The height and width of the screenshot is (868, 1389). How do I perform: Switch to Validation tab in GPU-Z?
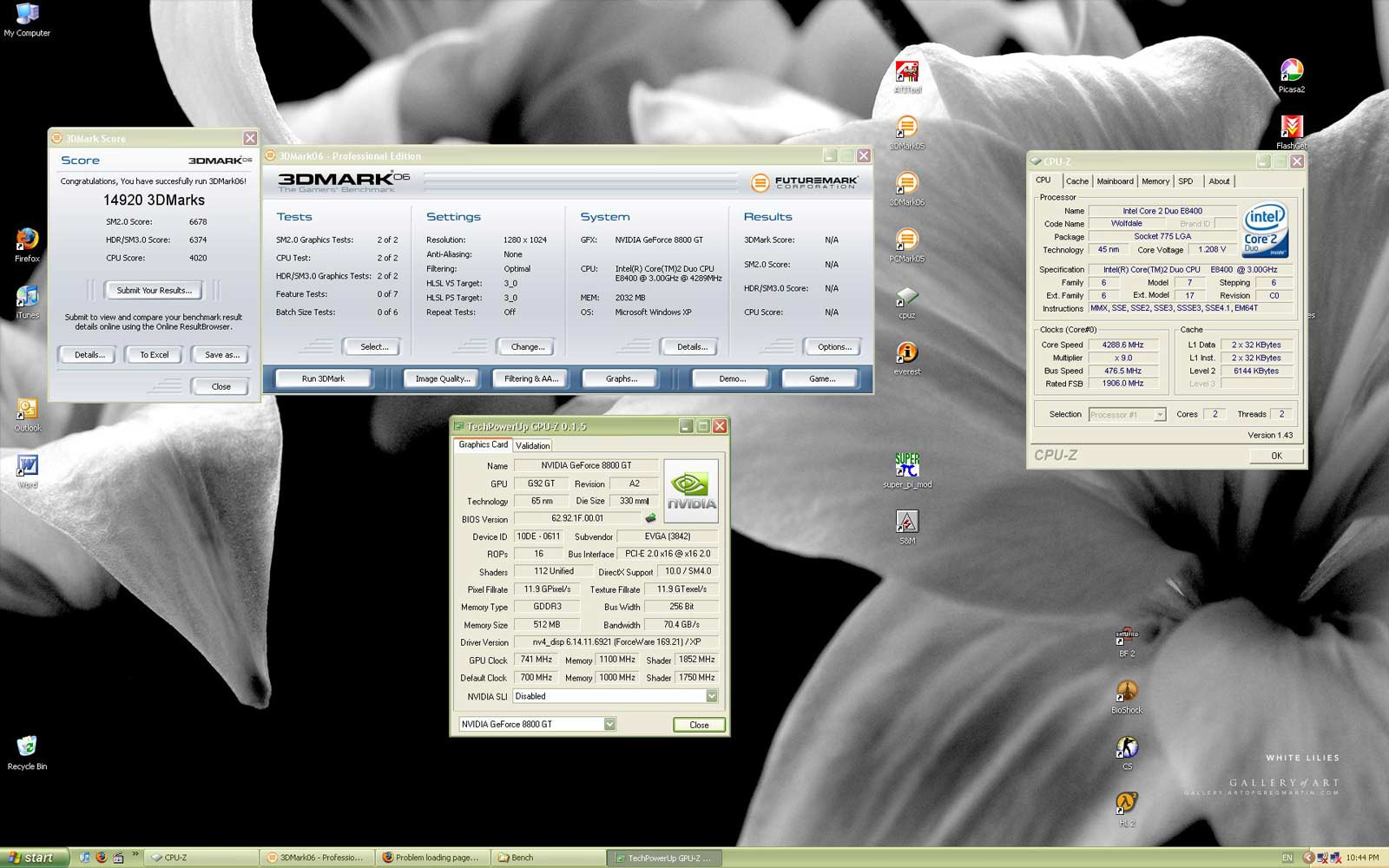pyautogui.click(x=532, y=445)
